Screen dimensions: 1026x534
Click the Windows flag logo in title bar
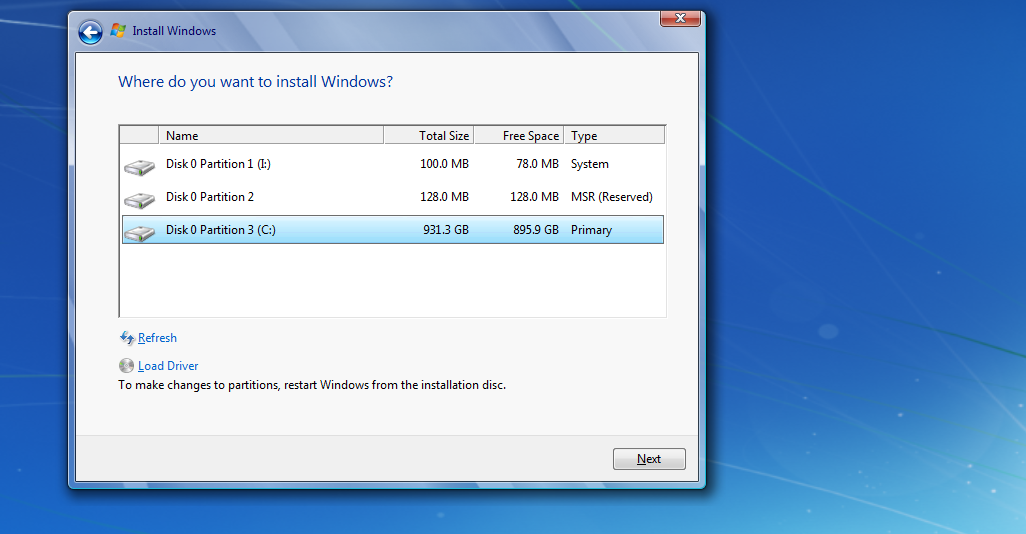(118, 30)
